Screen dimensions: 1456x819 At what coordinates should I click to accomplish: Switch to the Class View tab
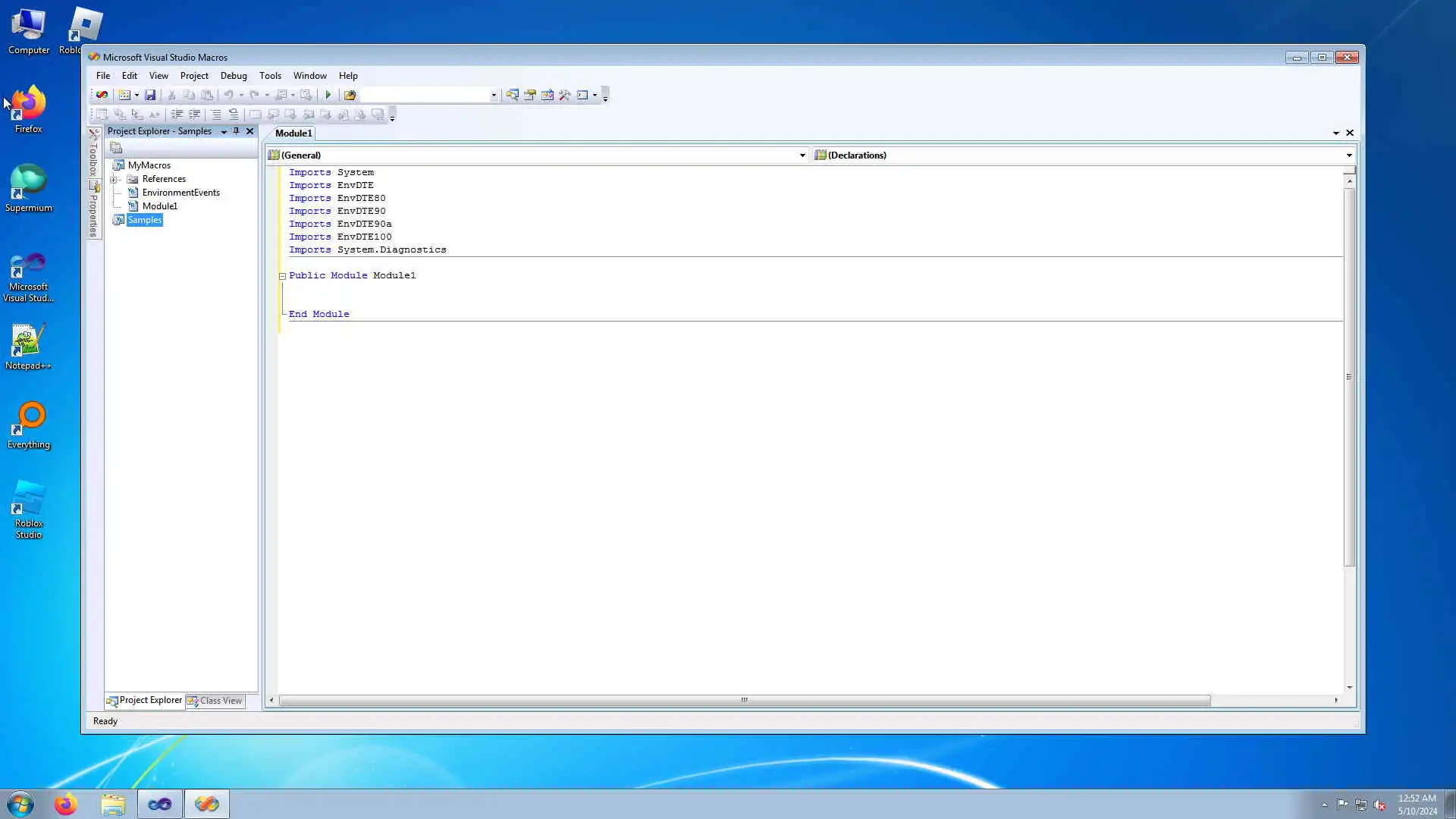tap(215, 701)
